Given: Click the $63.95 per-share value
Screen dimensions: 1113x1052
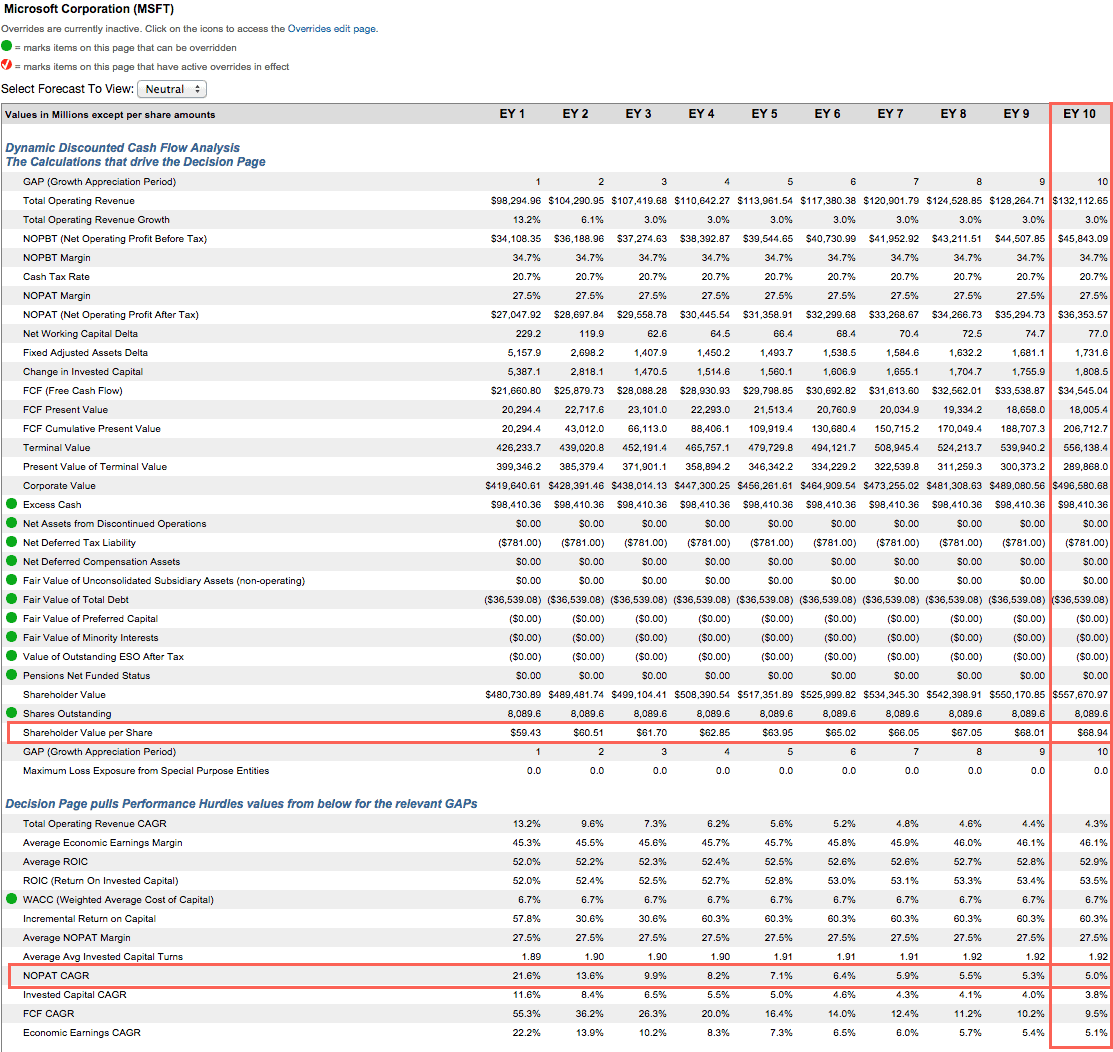Looking at the screenshot, I should coord(777,733).
